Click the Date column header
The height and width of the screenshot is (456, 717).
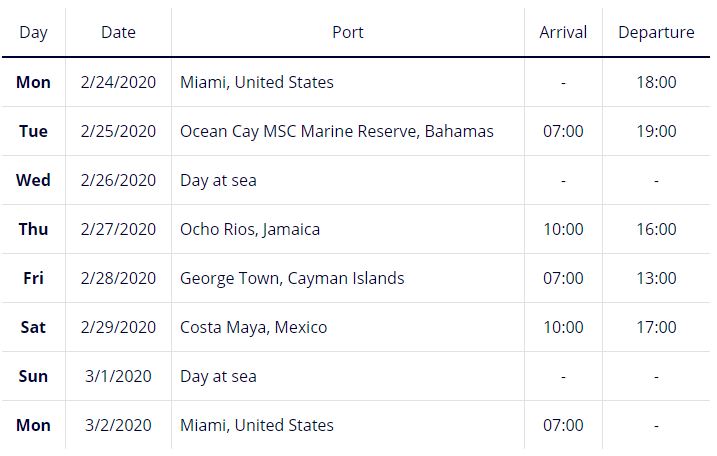coord(118,32)
